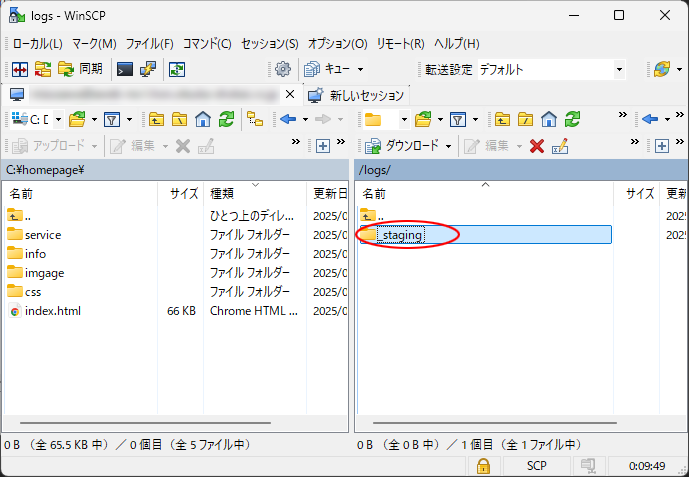Click the remote home directory icon

click(548, 119)
